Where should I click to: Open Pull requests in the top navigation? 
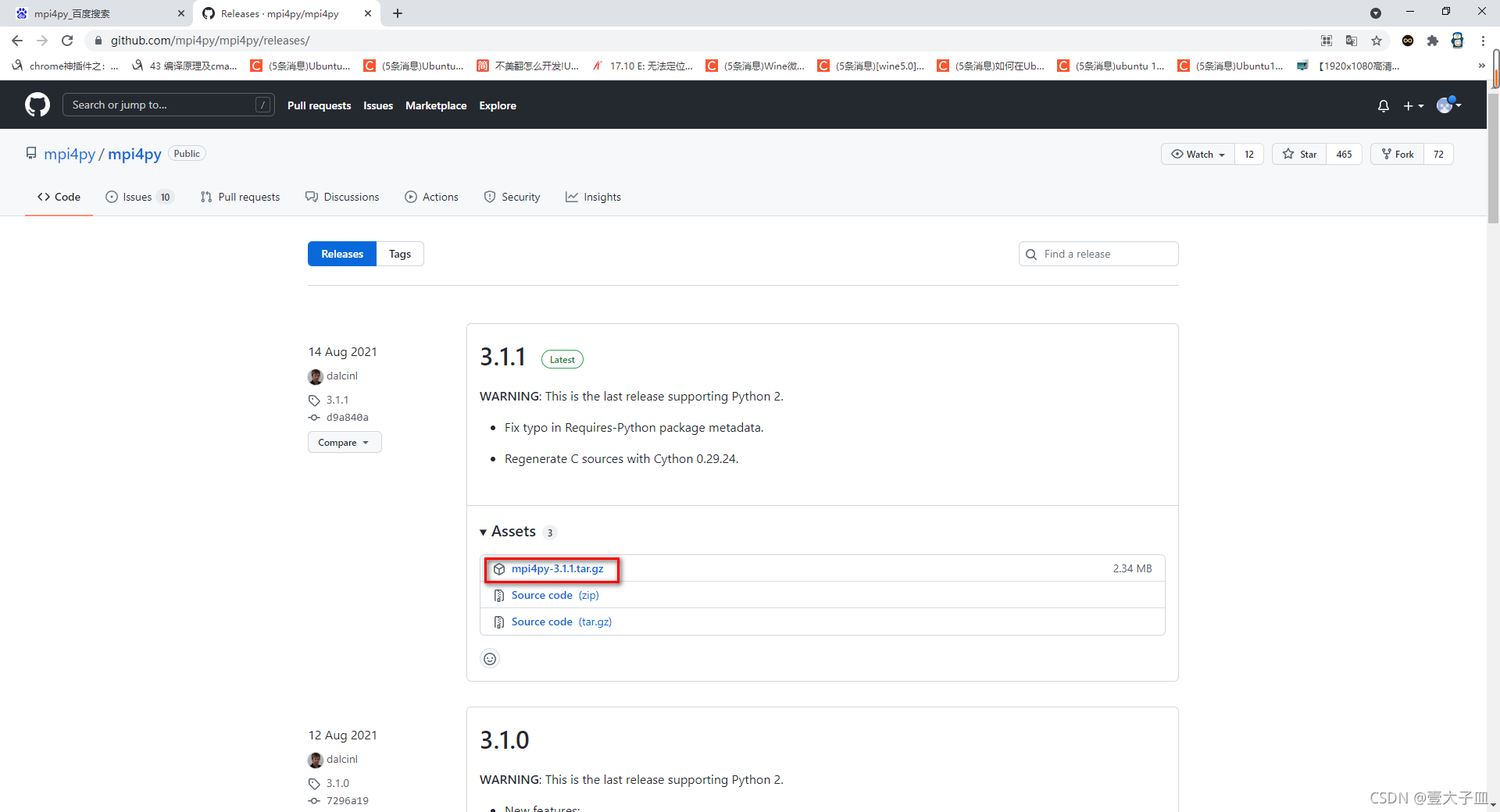pyautogui.click(x=319, y=105)
